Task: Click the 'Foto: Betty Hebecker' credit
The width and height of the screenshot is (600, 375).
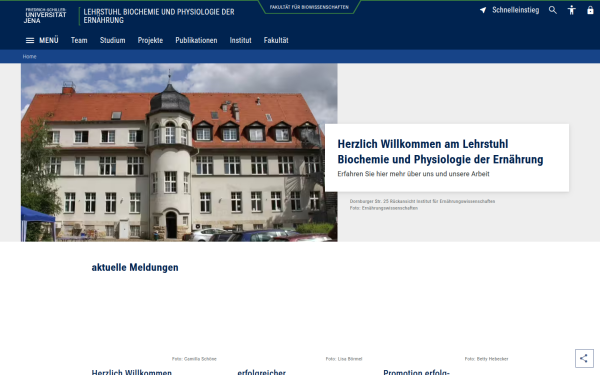Action: coord(486,359)
